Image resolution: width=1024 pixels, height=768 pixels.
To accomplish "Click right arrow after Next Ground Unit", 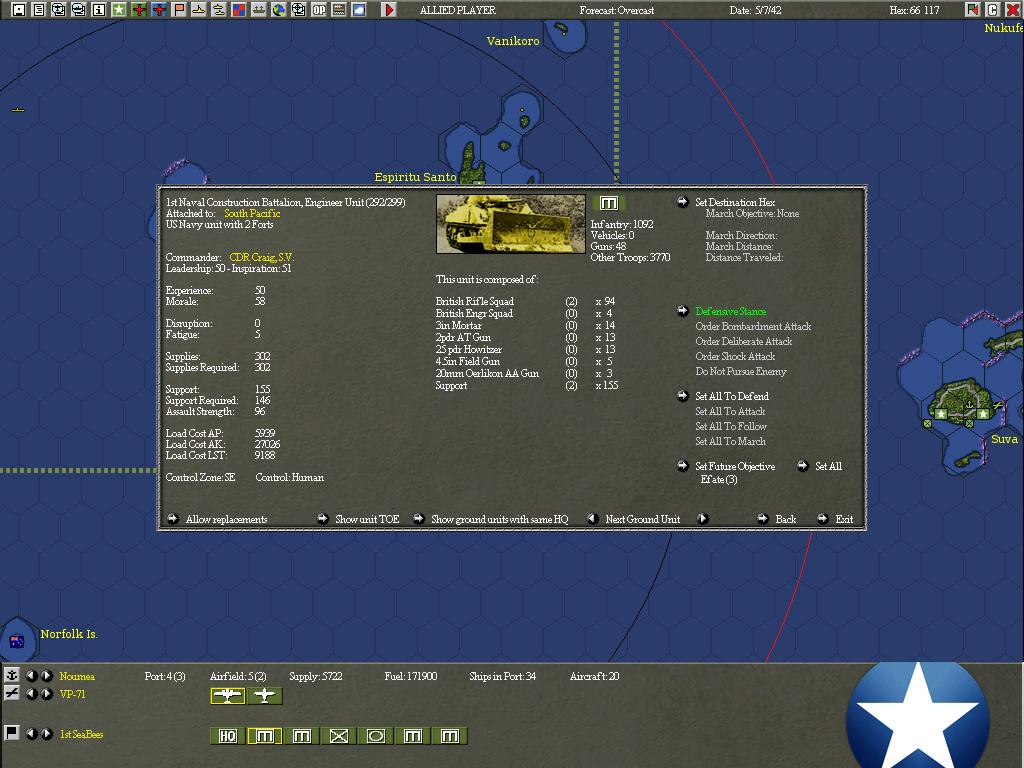I will point(703,519).
